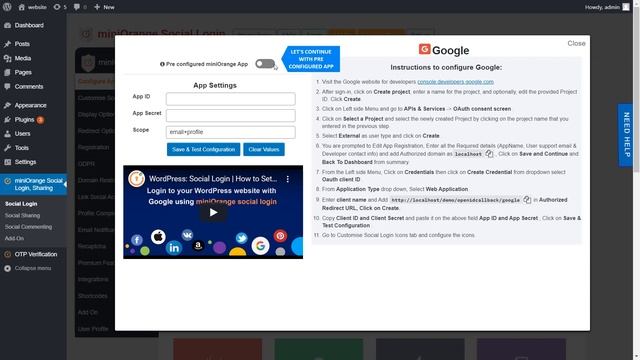
Task: Click the Instructions to configure Google heading
Action: pos(446,67)
